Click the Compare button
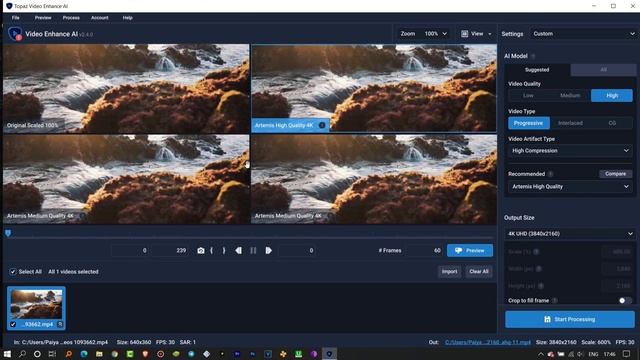 pyautogui.click(x=616, y=174)
